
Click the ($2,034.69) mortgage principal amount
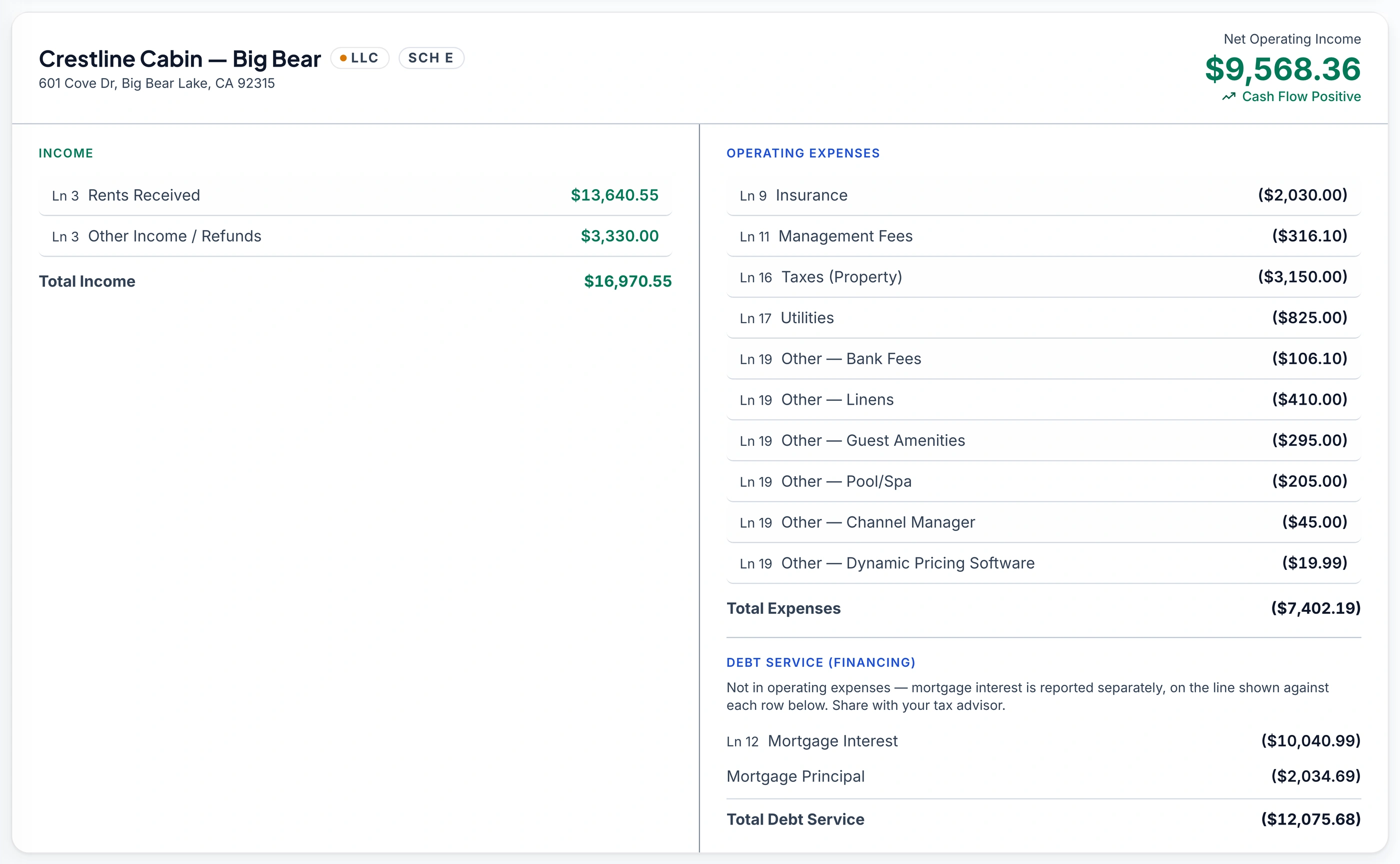pos(1315,776)
